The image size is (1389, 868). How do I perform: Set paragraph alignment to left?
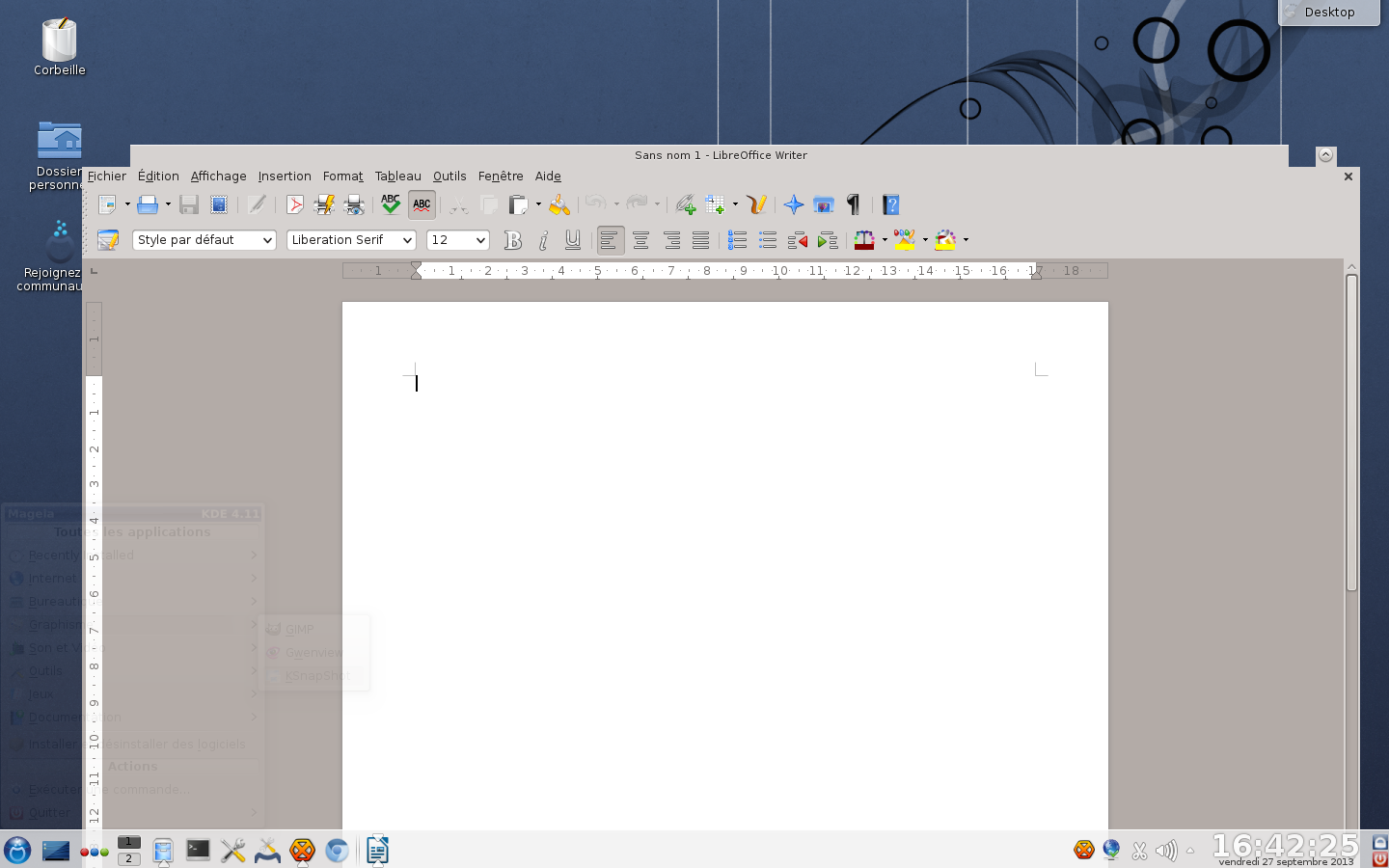[x=610, y=240]
